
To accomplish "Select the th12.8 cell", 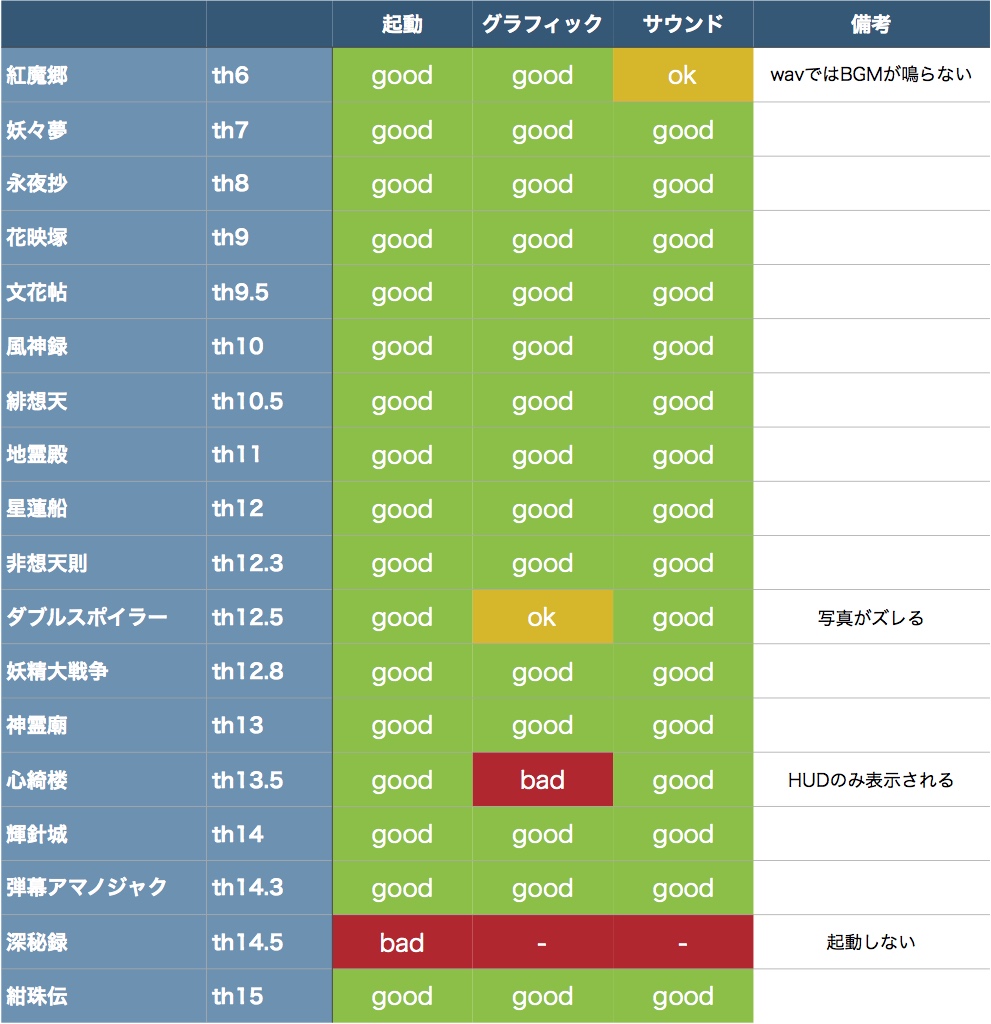I will click(x=269, y=671).
